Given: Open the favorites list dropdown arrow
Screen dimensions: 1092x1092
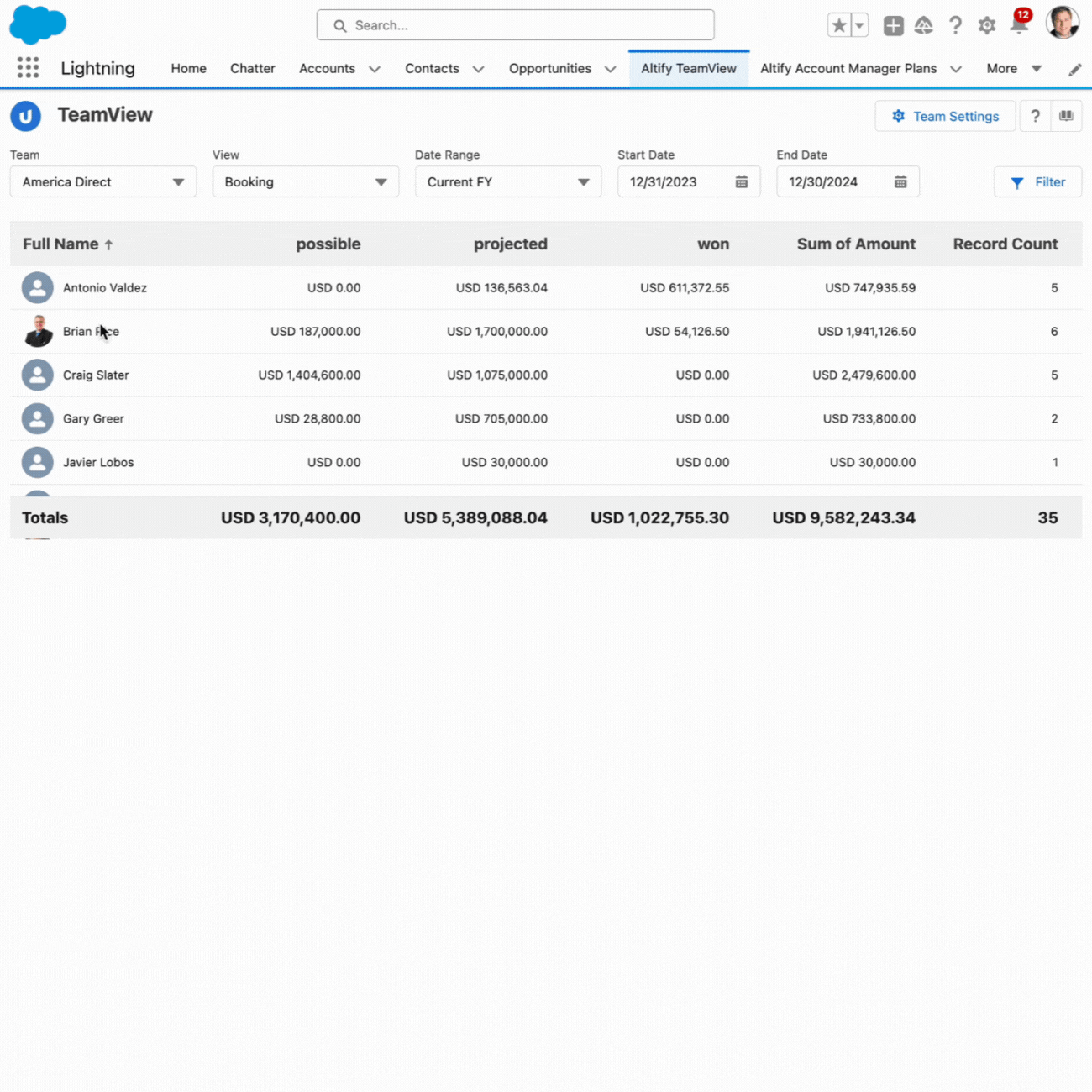Looking at the screenshot, I should (x=859, y=25).
